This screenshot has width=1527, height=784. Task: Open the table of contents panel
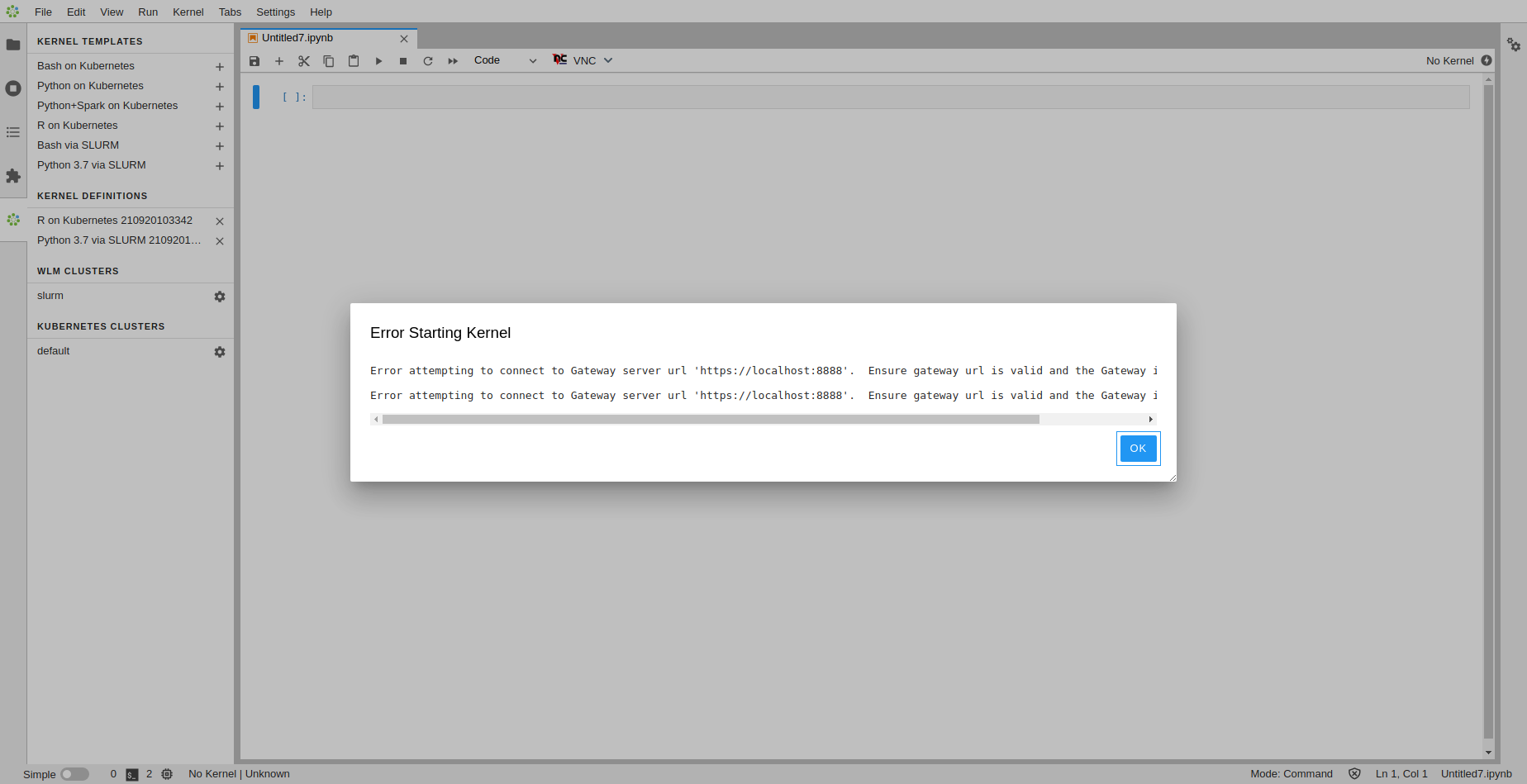click(x=13, y=132)
